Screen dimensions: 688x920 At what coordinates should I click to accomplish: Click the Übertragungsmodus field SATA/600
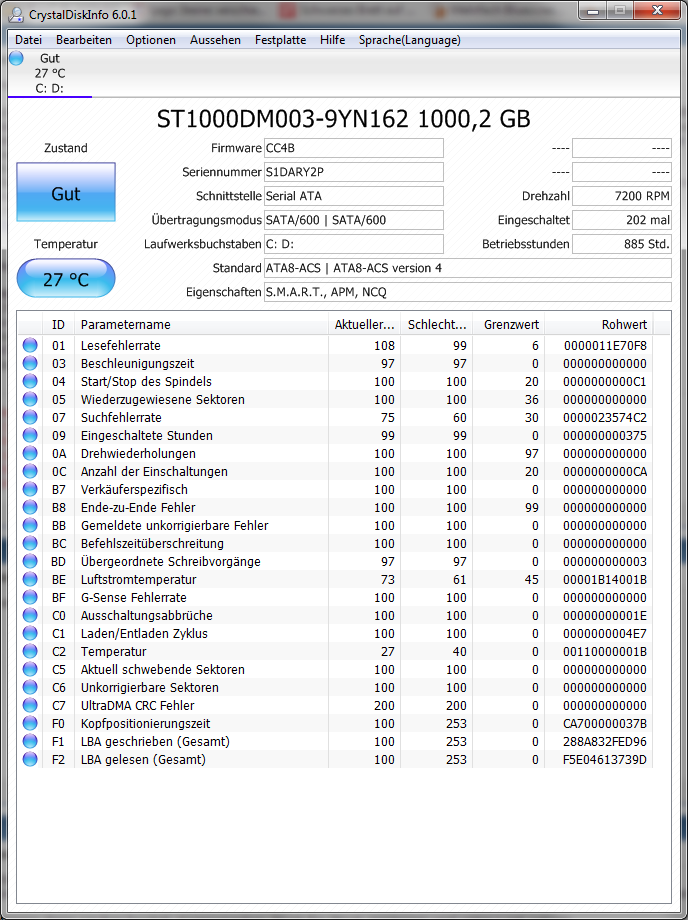354,220
